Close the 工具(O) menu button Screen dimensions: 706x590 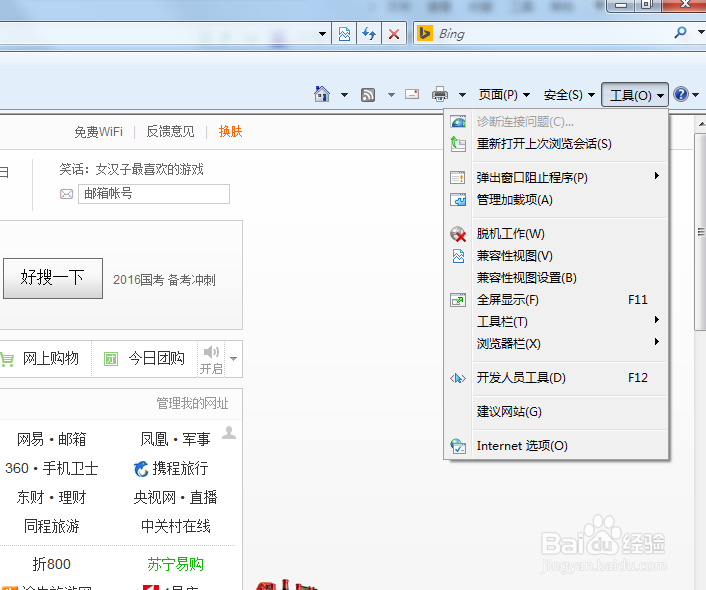pos(635,95)
